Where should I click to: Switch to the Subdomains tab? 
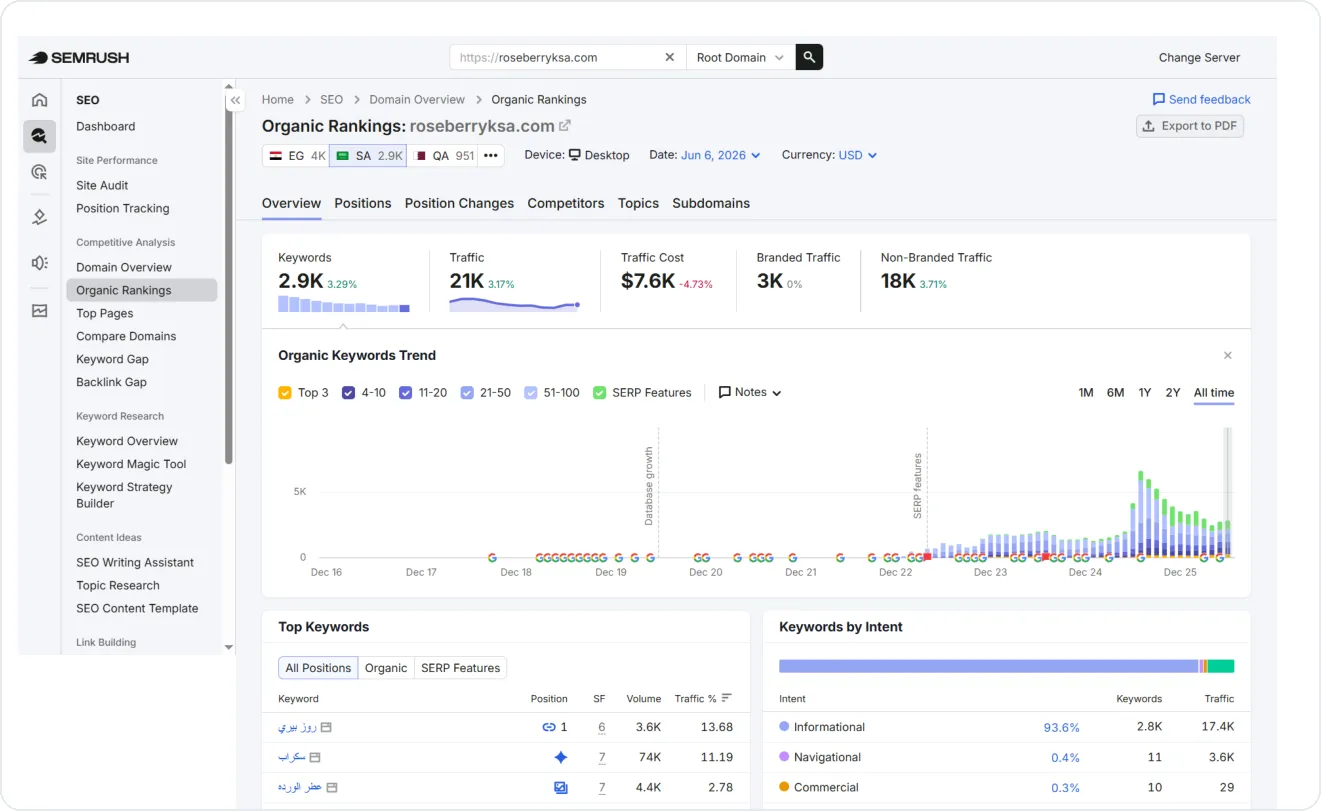pos(711,203)
